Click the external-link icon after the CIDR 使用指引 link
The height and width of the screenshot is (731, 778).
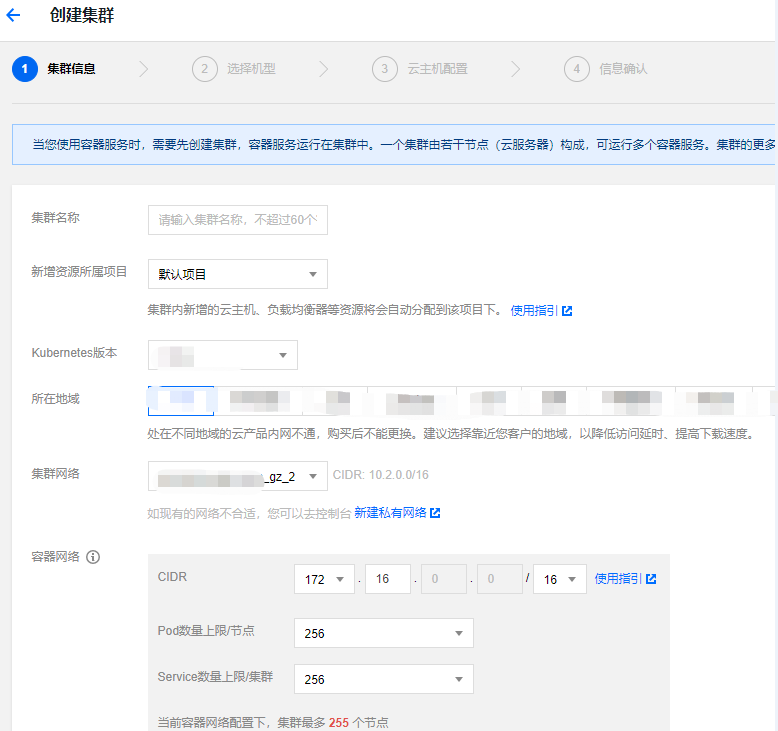click(651, 579)
